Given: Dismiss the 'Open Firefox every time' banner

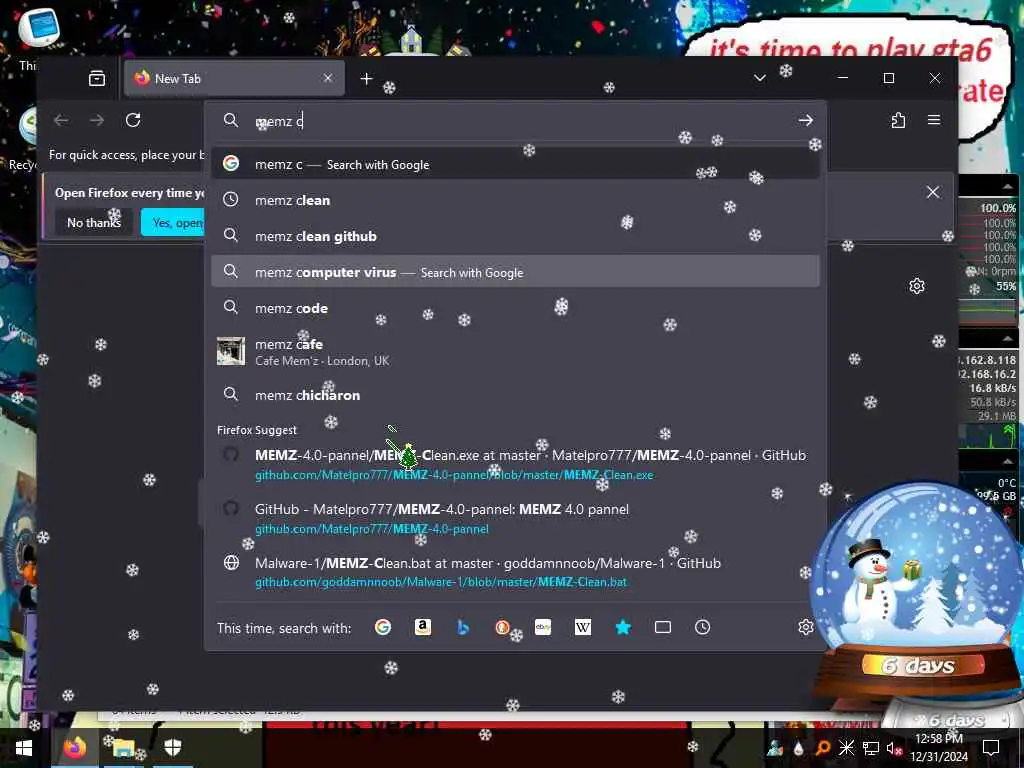Looking at the screenshot, I should [933, 192].
